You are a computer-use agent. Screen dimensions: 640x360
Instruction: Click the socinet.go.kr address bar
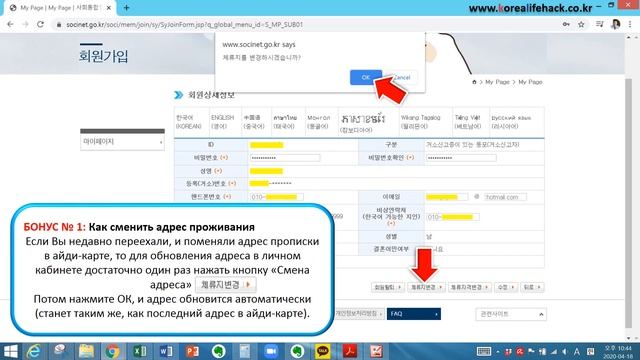pyautogui.click(x=306, y=24)
